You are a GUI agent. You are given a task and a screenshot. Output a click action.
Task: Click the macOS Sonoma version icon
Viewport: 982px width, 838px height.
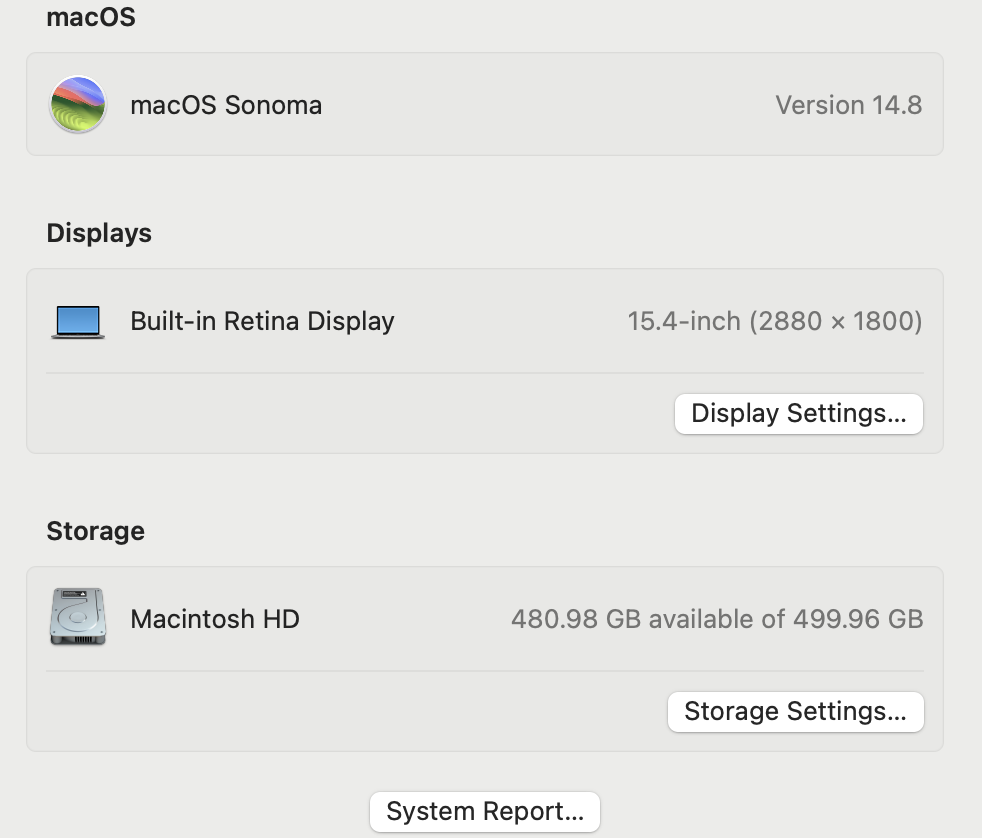click(77, 104)
